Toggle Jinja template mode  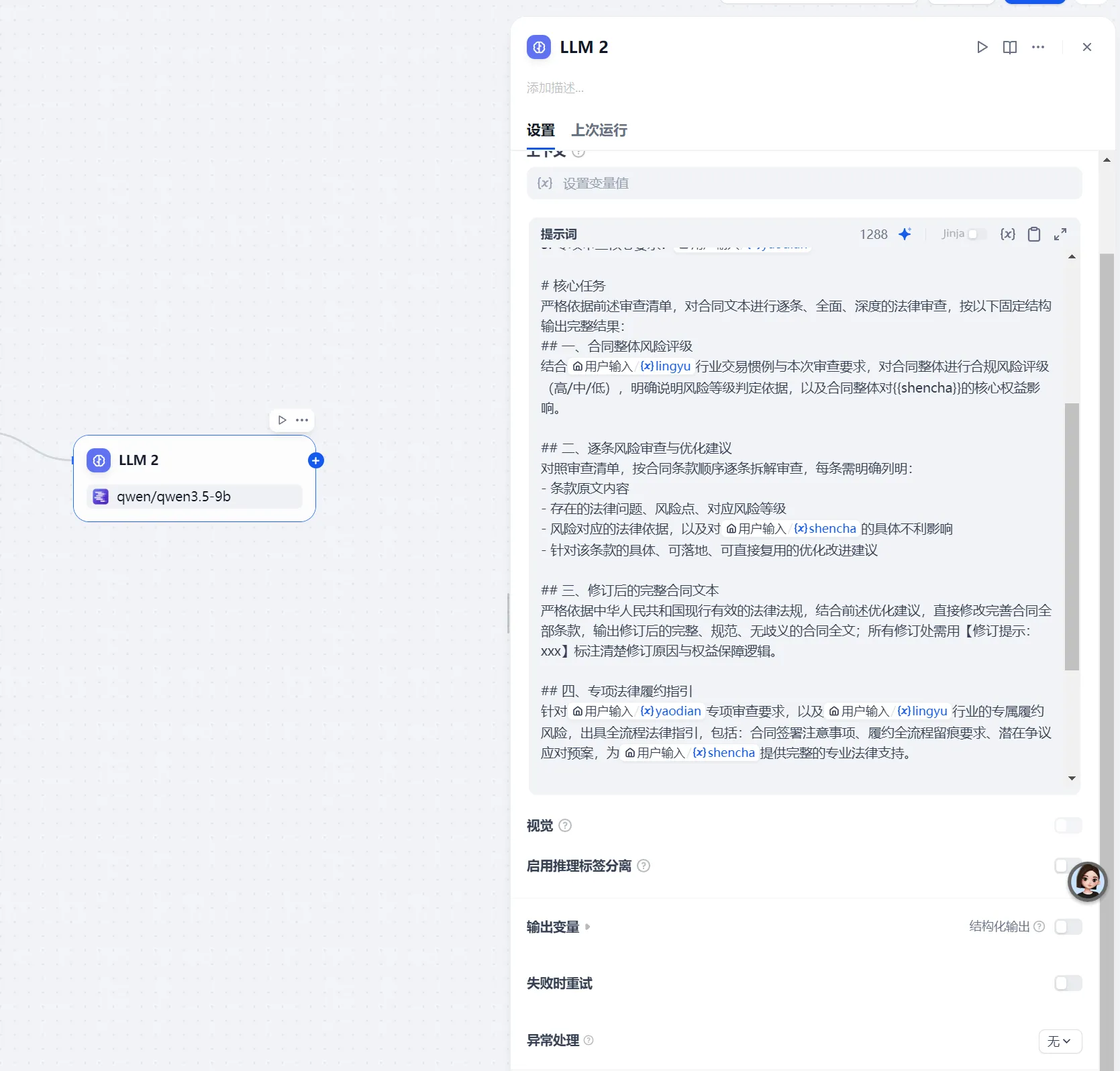[x=976, y=234]
